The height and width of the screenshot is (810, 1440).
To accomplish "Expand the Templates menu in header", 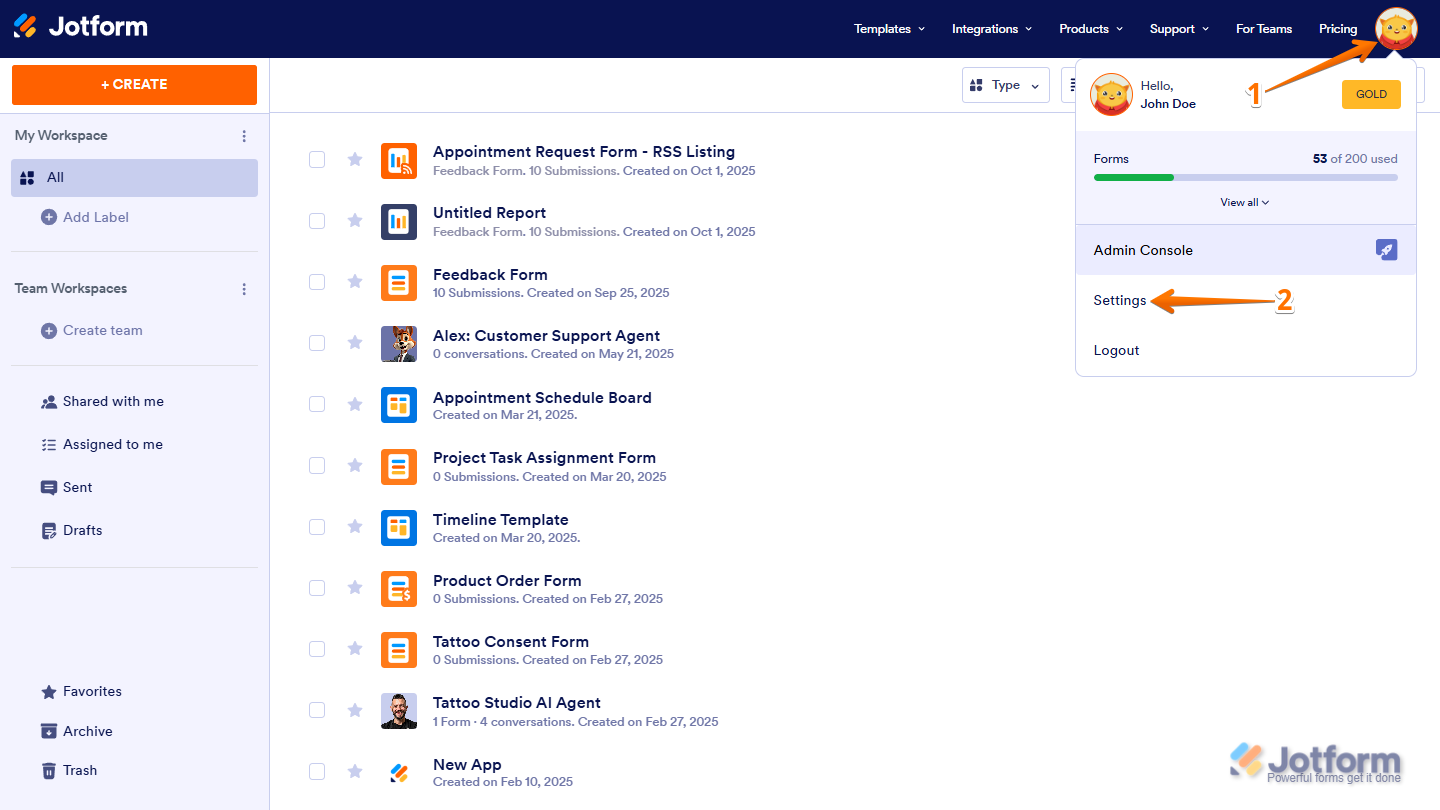I will [x=889, y=29].
